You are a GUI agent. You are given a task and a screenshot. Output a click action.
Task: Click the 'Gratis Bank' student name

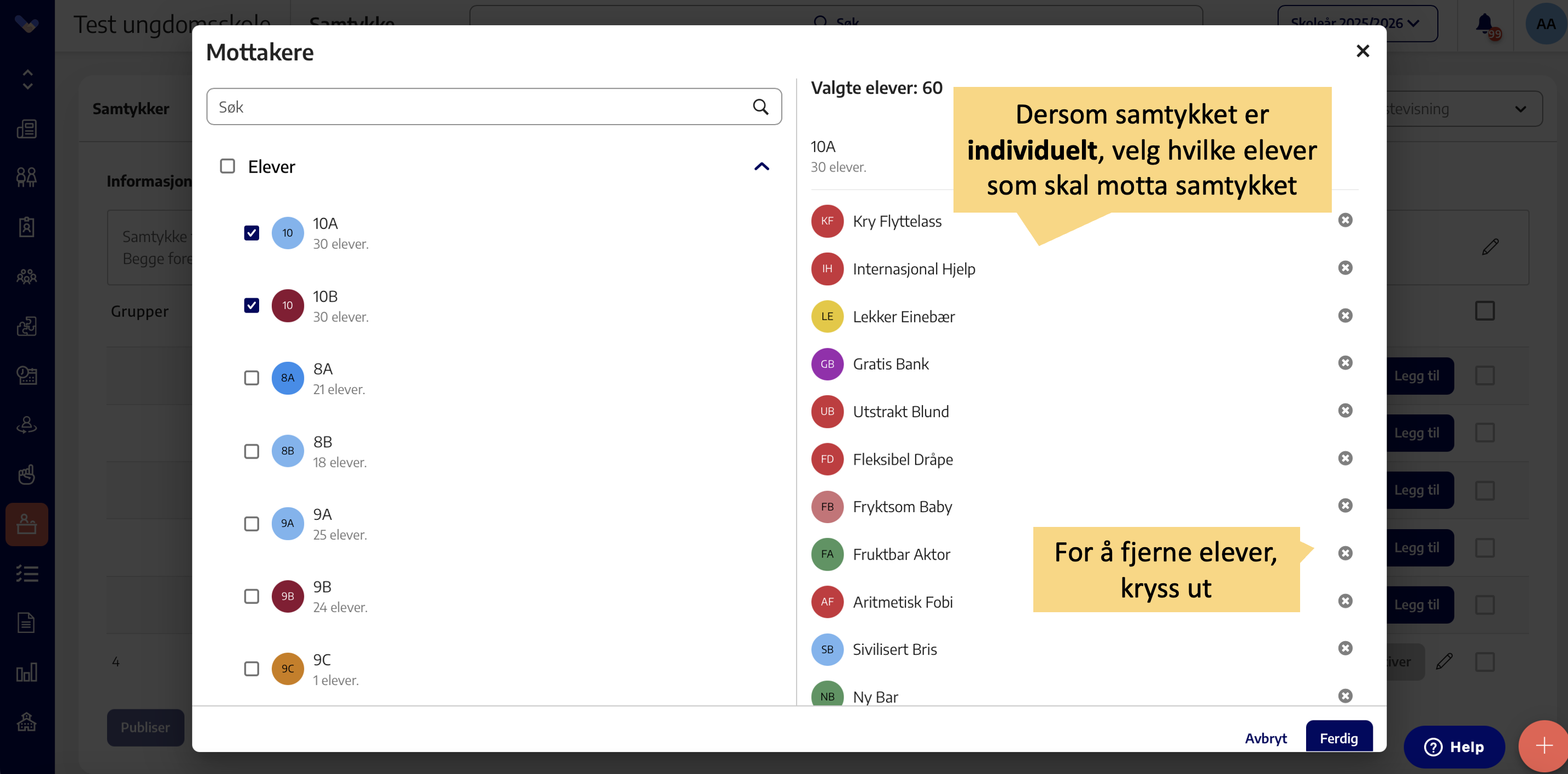pyautogui.click(x=891, y=364)
